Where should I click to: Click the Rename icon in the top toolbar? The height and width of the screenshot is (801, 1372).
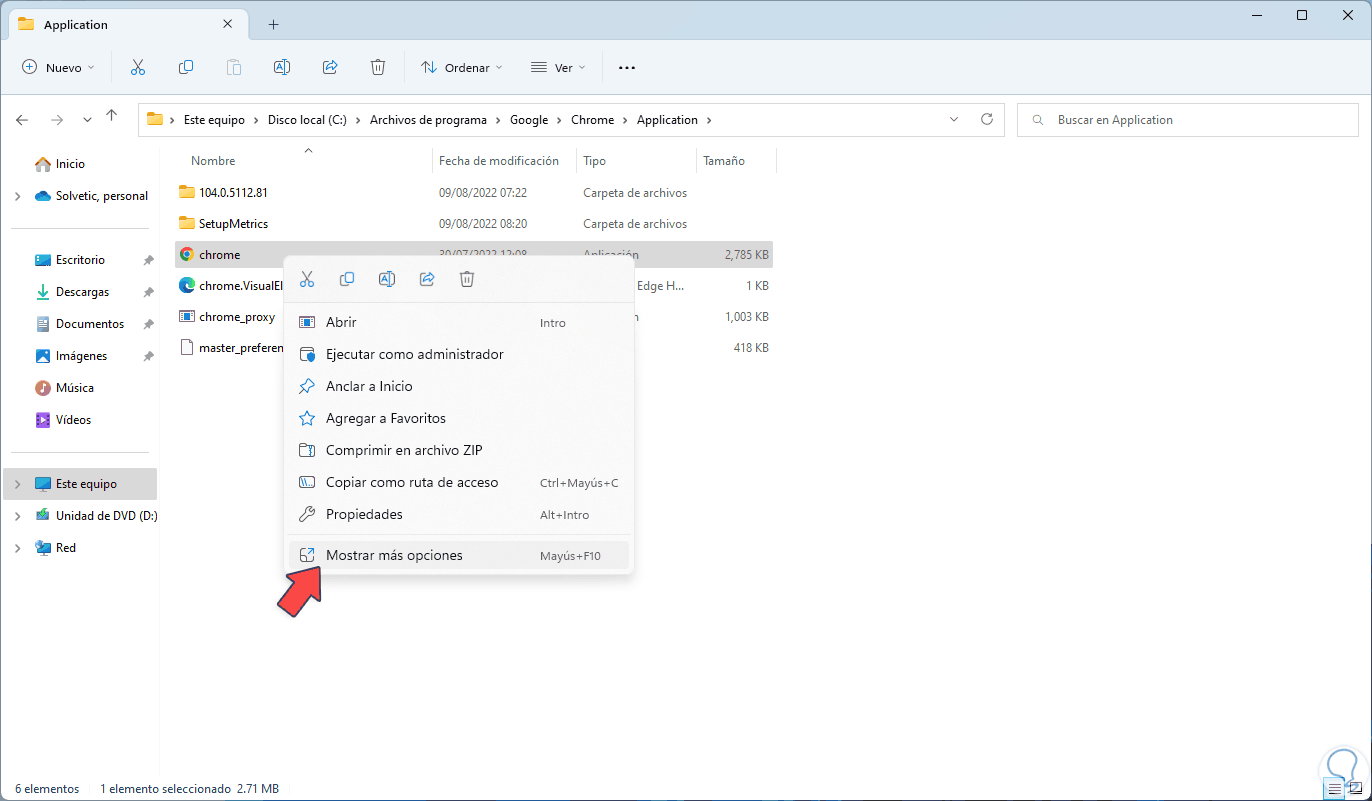[282, 67]
